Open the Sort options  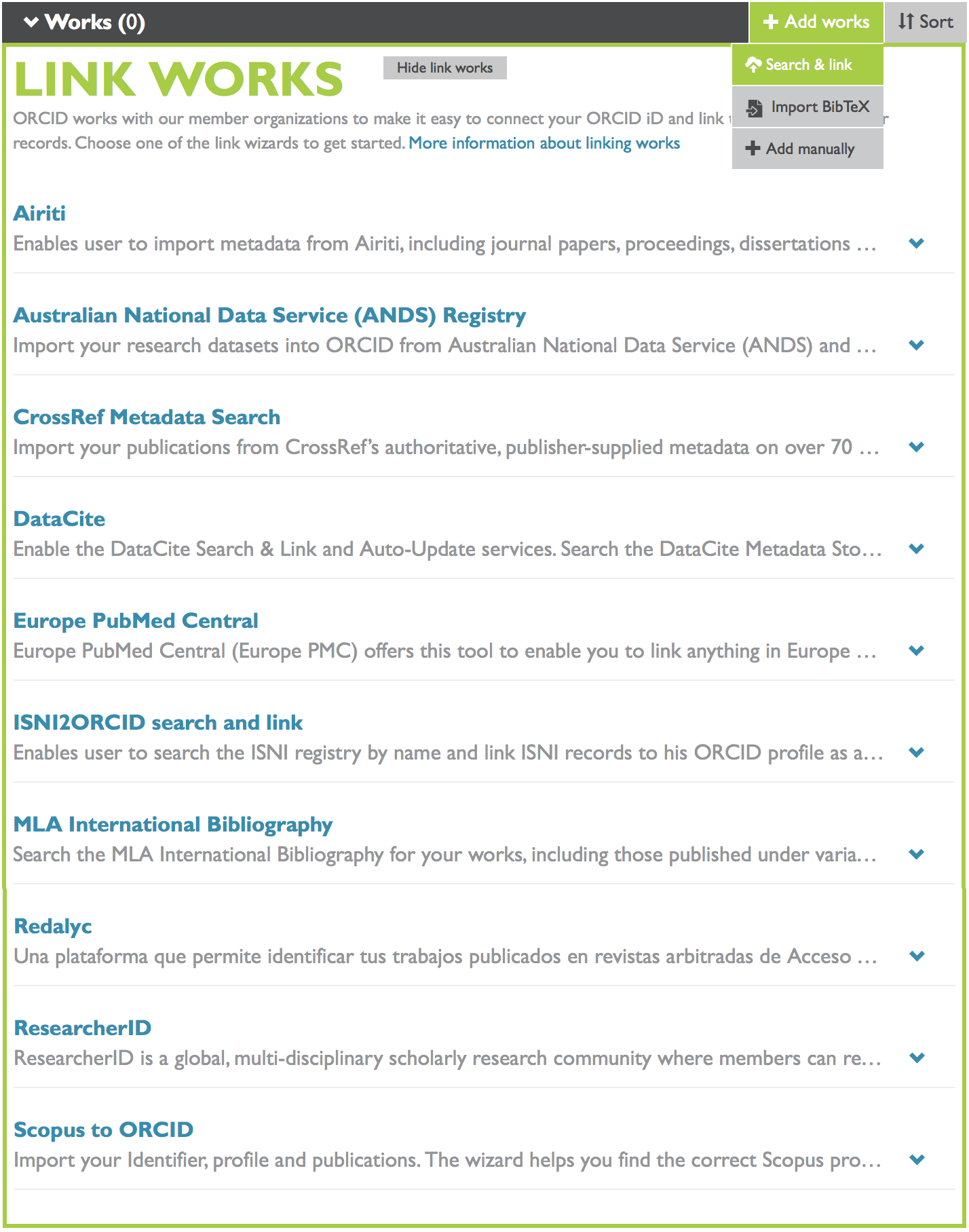coord(926,22)
